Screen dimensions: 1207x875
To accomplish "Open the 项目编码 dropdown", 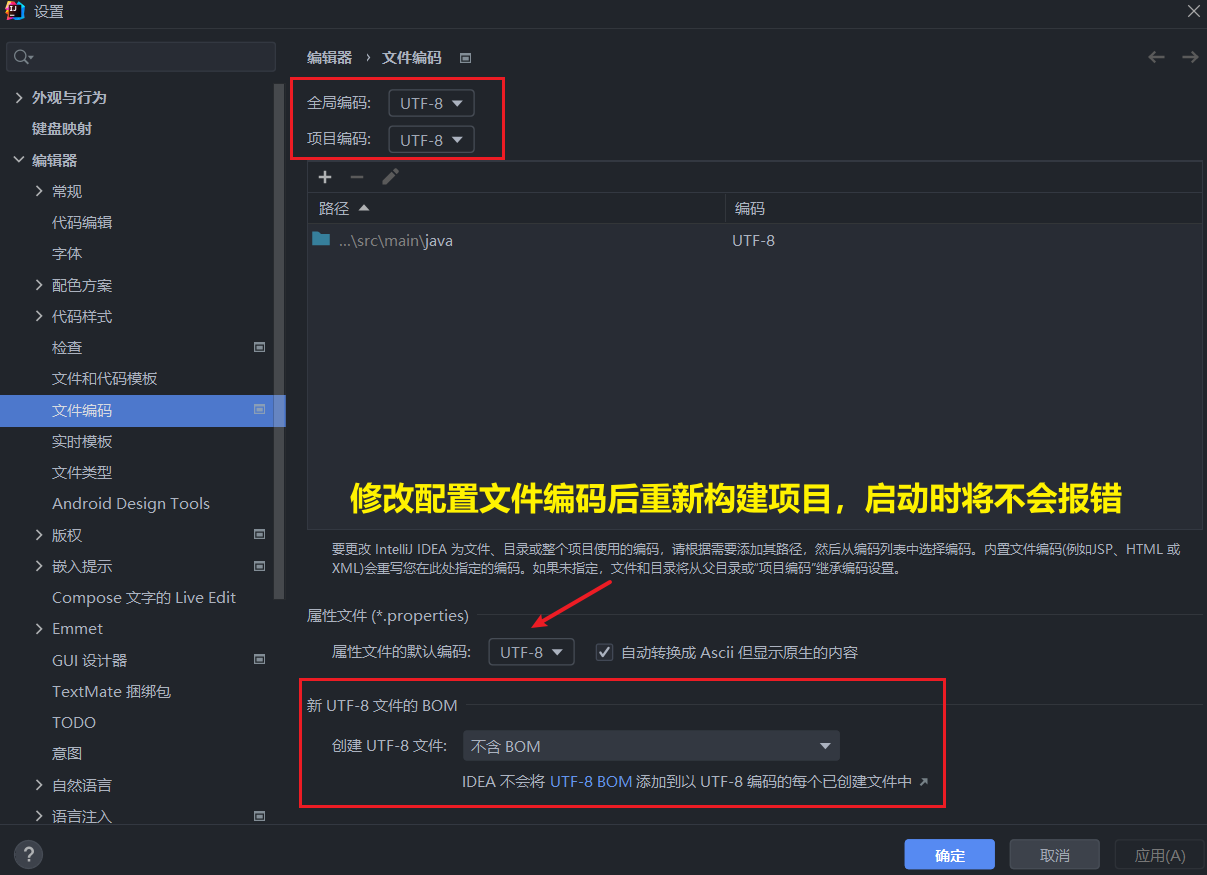I will [431, 140].
